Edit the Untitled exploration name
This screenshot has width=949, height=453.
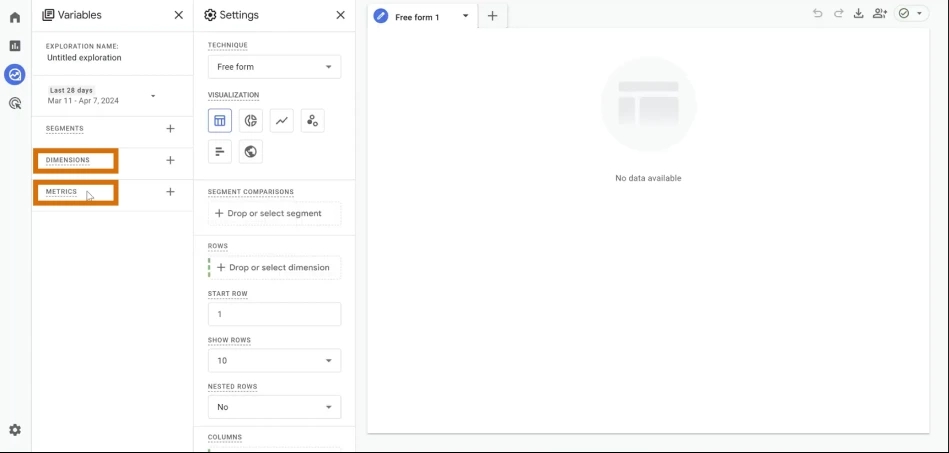pos(84,58)
